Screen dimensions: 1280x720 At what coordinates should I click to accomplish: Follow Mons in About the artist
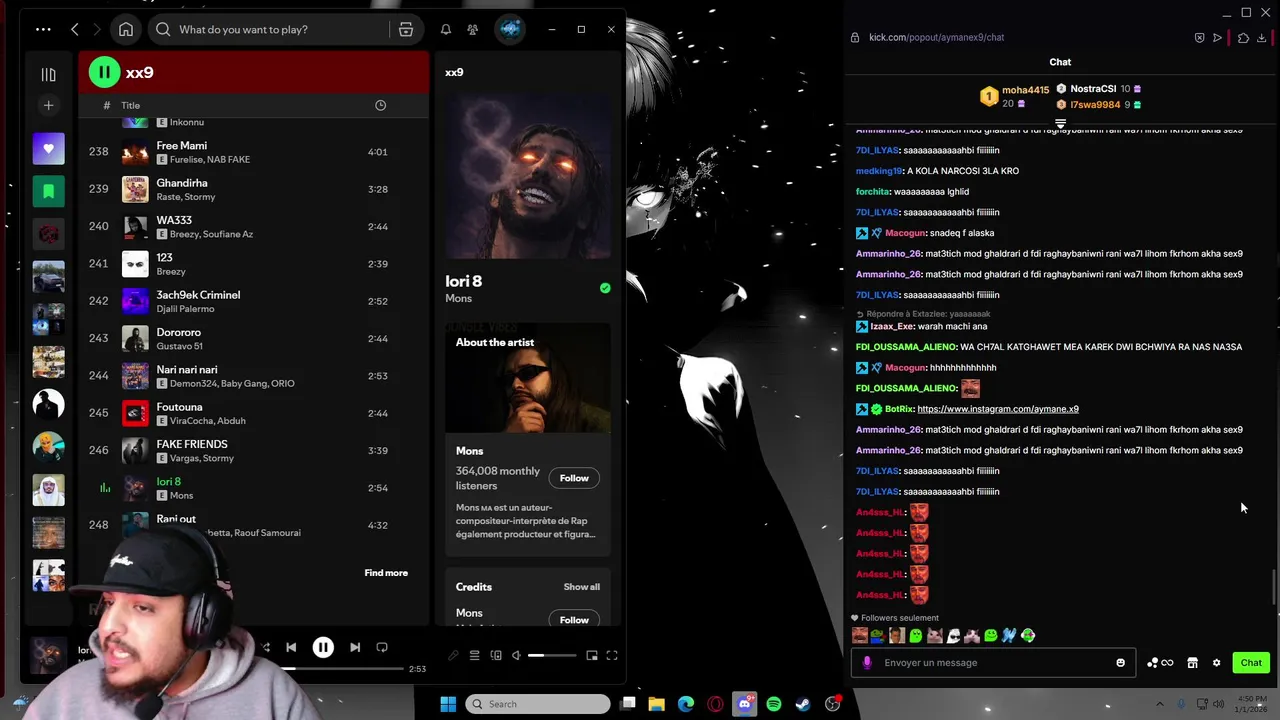pyautogui.click(x=574, y=478)
